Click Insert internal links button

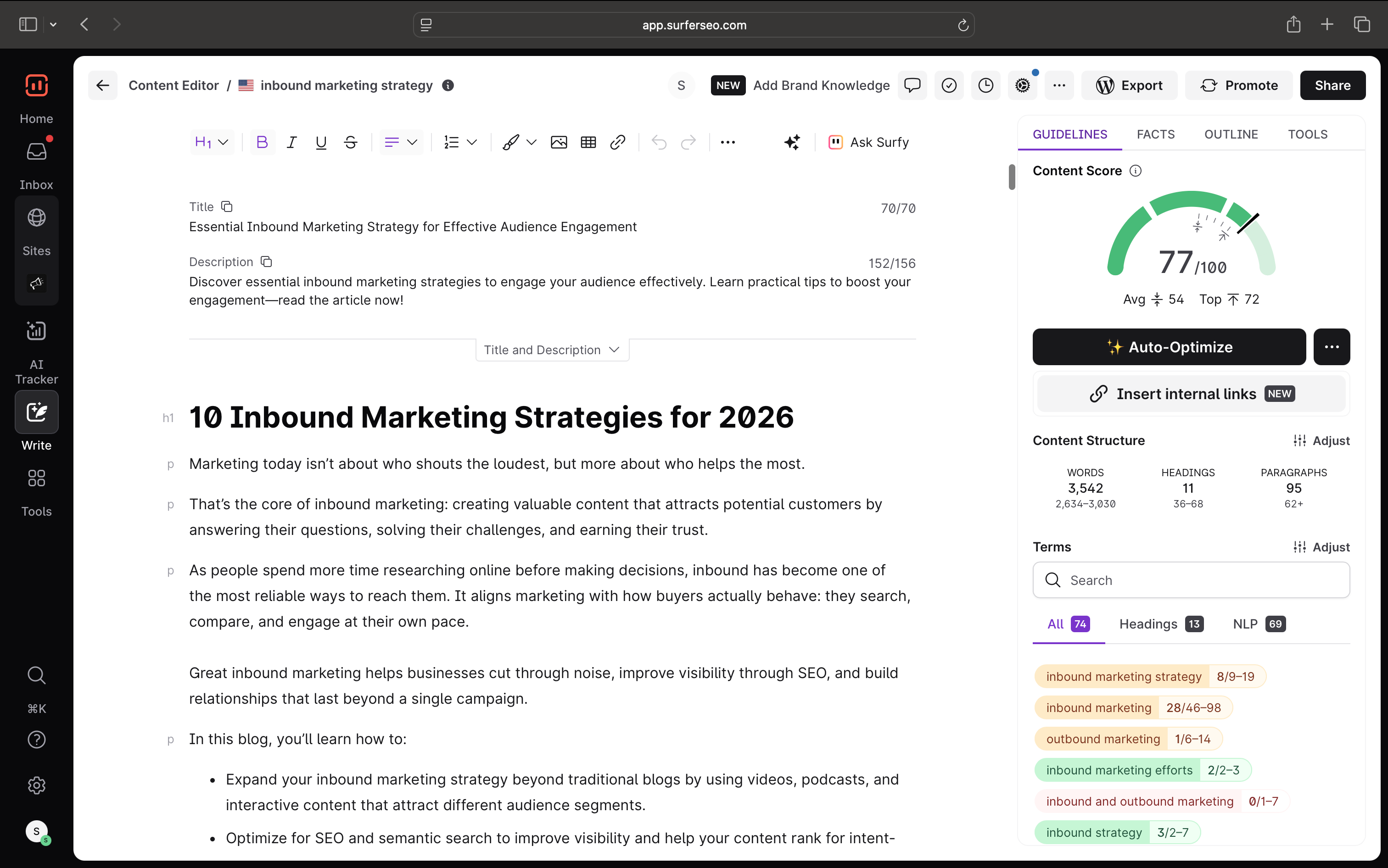(x=1191, y=394)
